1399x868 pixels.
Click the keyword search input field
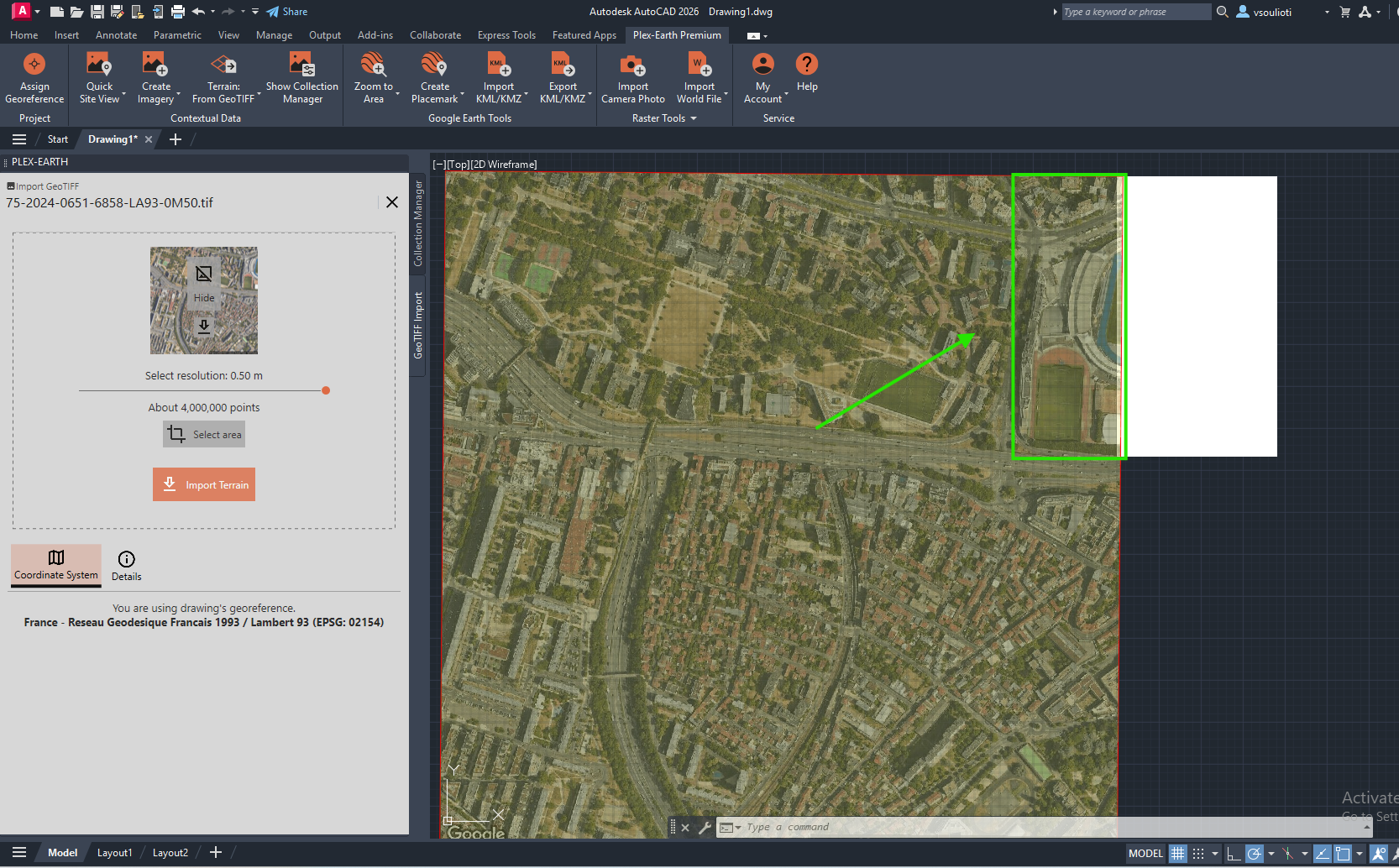pyautogui.click(x=1135, y=12)
